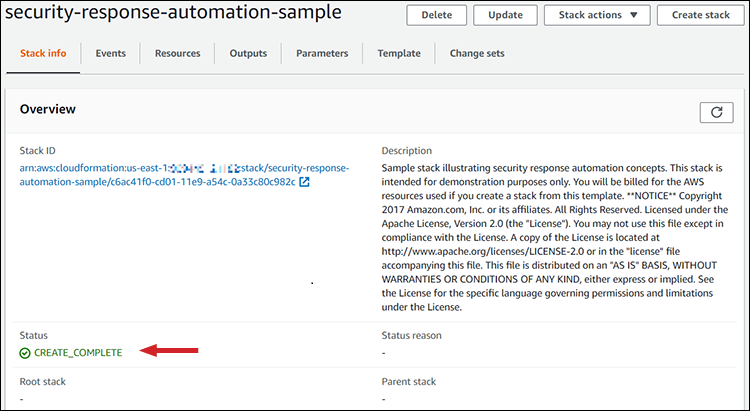Click the refresh icon in Overview
The height and width of the screenshot is (411, 750).
coord(716,112)
